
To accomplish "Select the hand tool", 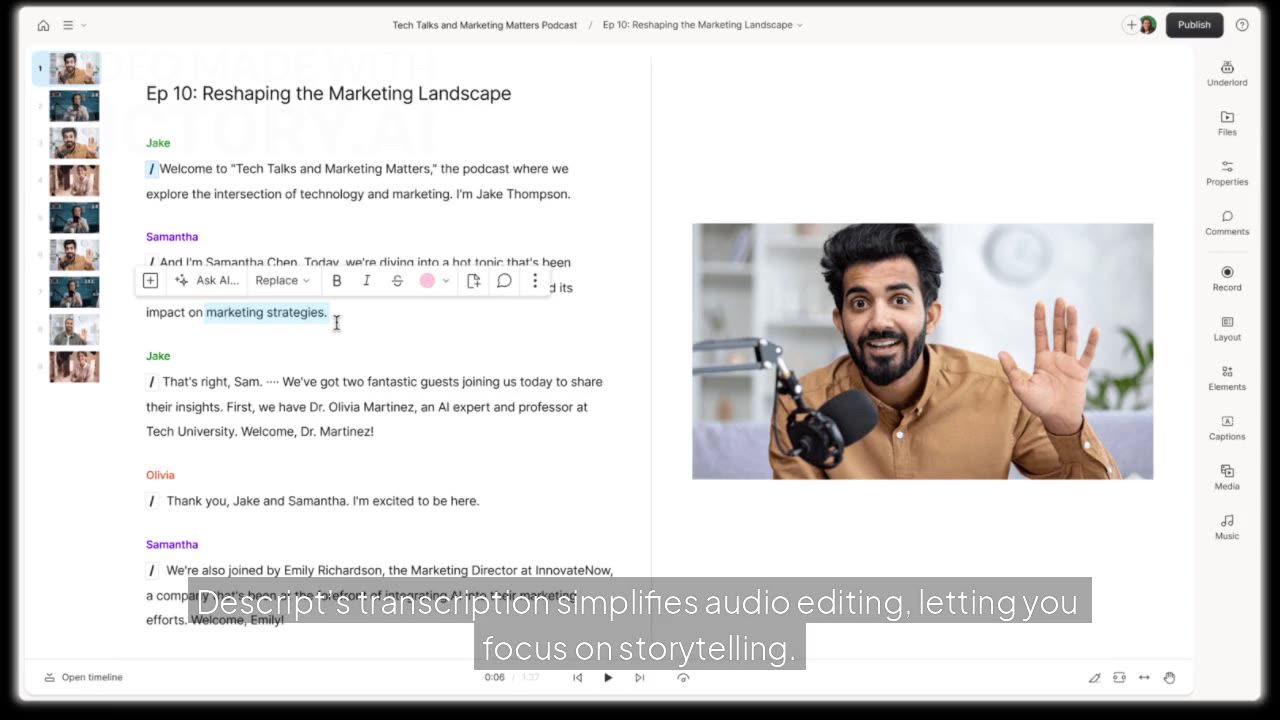I will tap(1169, 678).
